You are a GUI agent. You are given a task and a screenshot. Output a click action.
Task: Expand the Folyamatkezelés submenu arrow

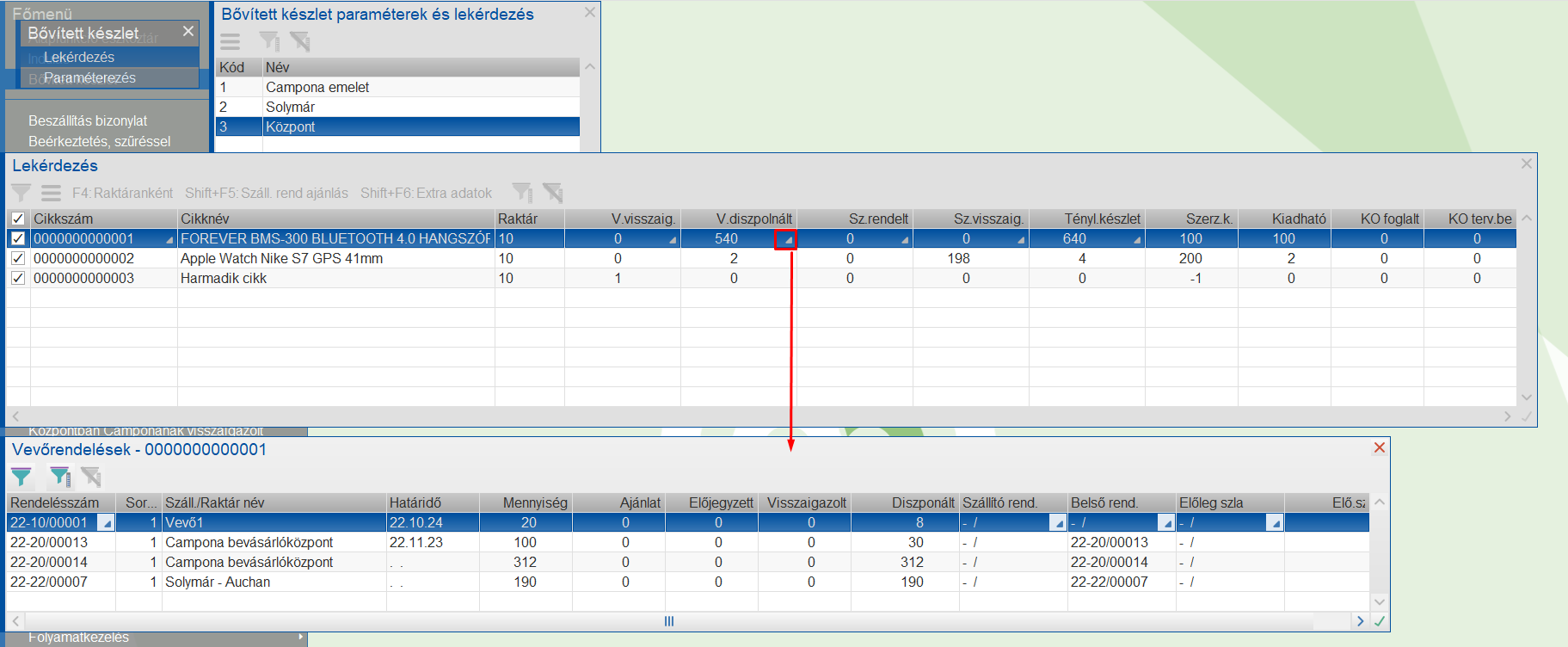pos(300,638)
